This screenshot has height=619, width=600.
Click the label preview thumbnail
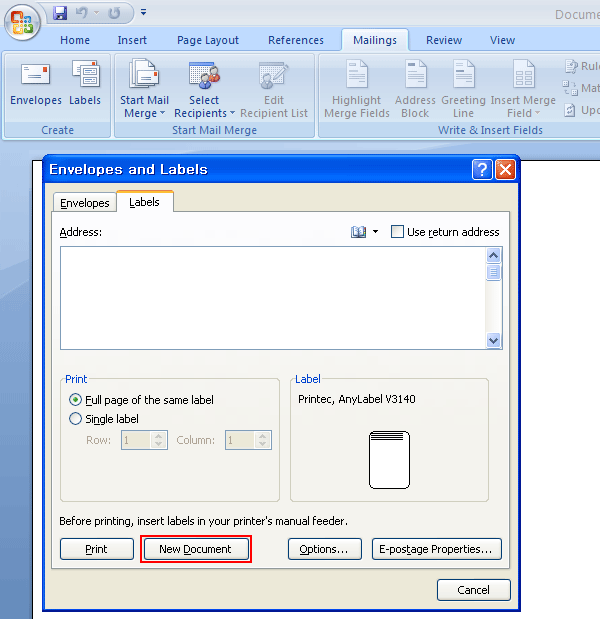(389, 460)
